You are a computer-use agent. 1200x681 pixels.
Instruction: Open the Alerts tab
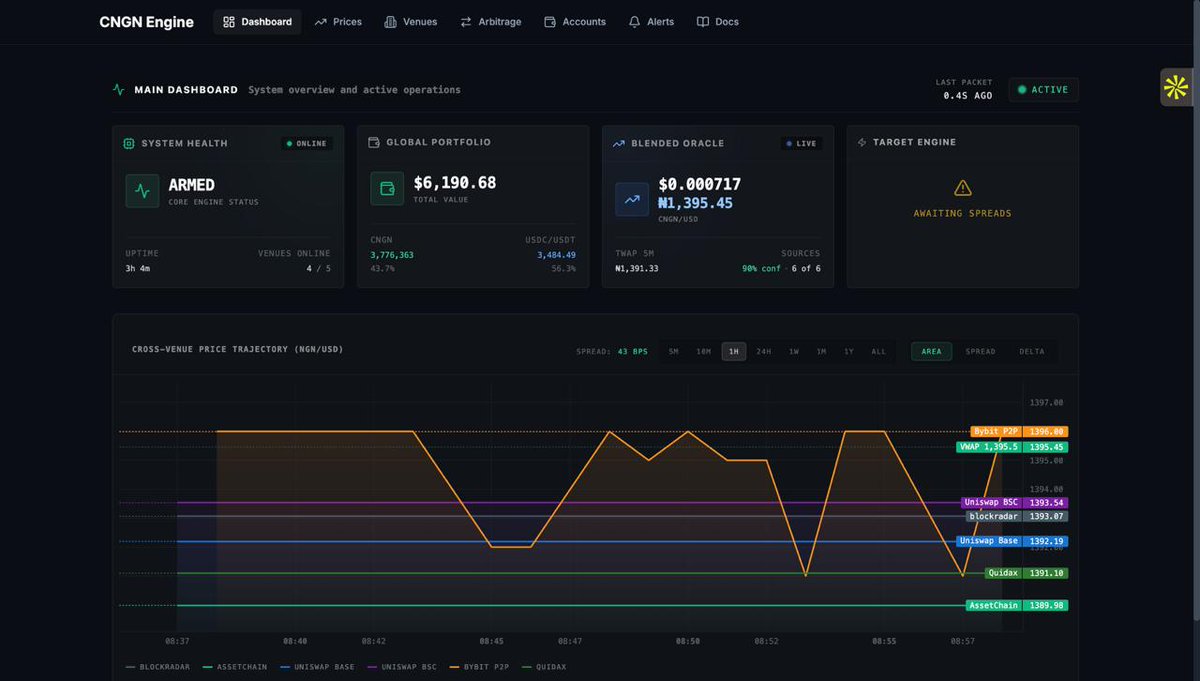(651, 22)
